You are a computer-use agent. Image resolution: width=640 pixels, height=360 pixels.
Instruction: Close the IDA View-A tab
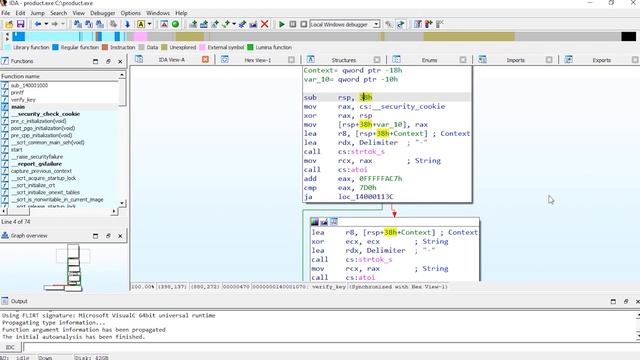tap(205, 60)
